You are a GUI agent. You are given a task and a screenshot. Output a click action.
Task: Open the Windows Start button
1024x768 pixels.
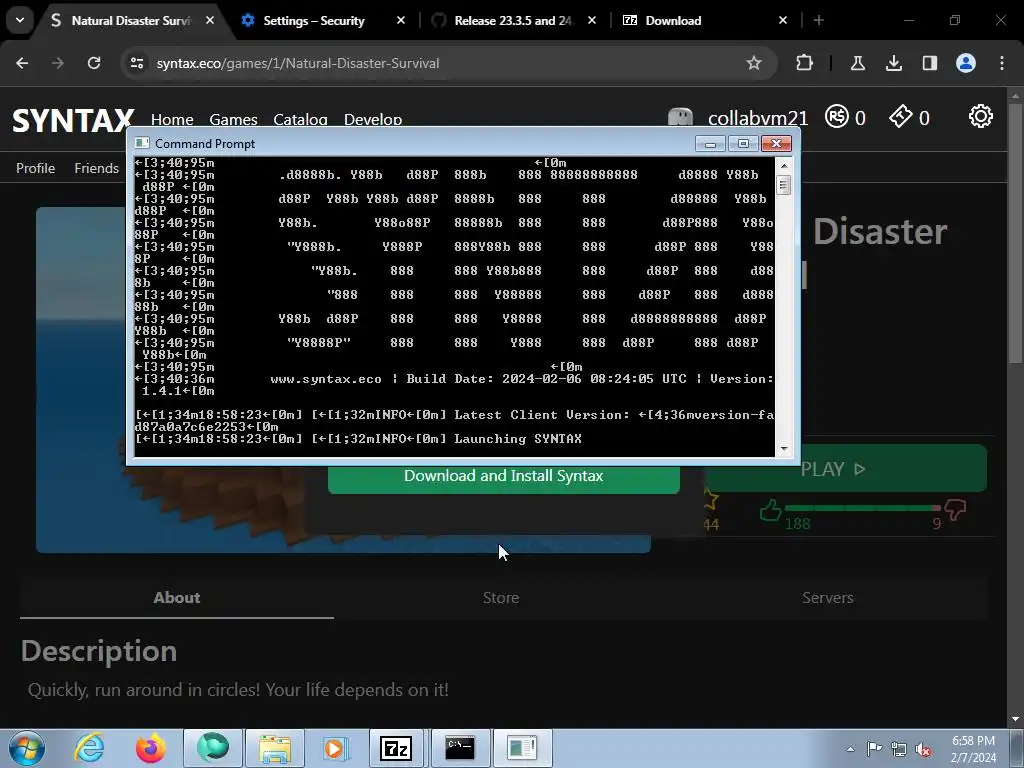(26, 748)
